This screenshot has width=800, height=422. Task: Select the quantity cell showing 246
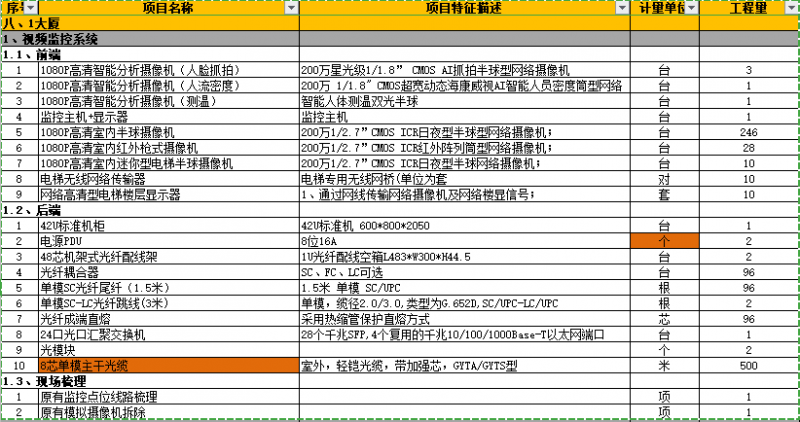(748, 132)
